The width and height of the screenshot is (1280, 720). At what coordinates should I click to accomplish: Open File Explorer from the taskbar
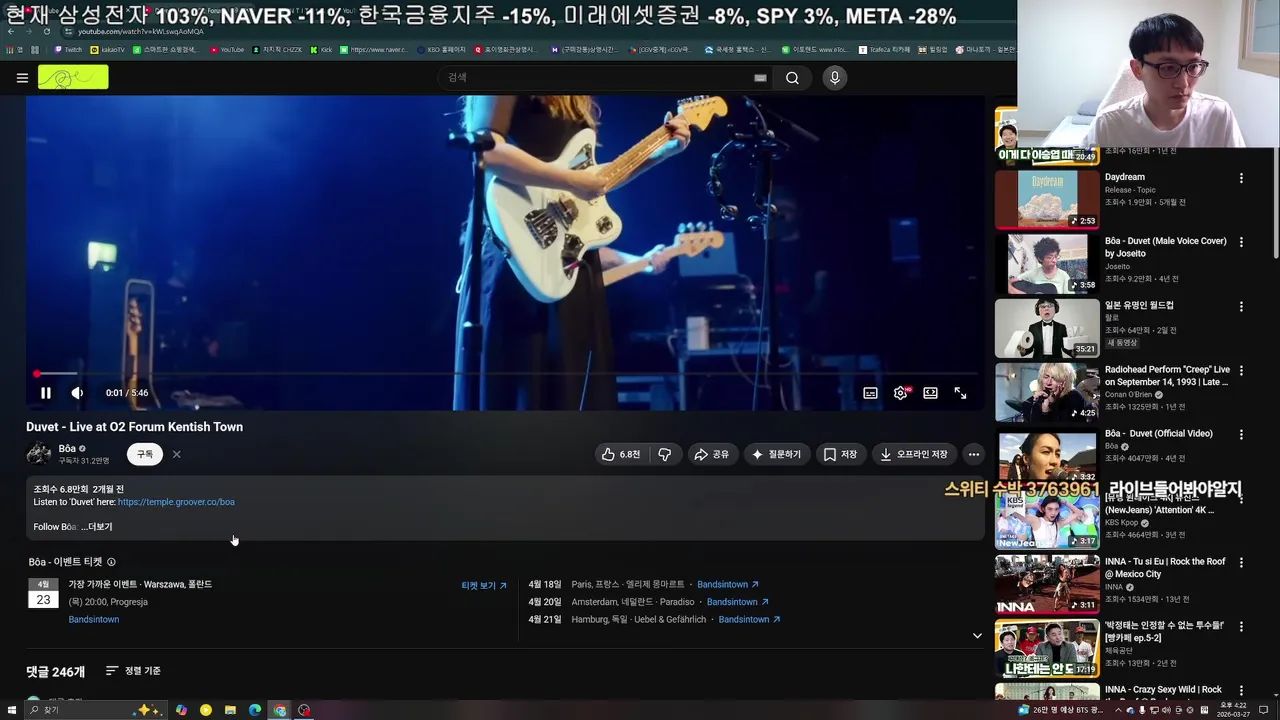coord(230,710)
